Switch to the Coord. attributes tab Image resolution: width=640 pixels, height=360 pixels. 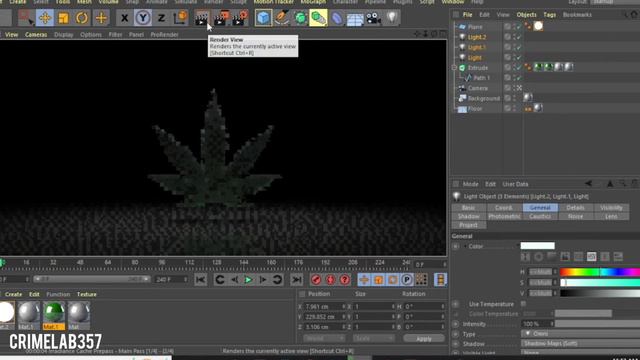504,208
